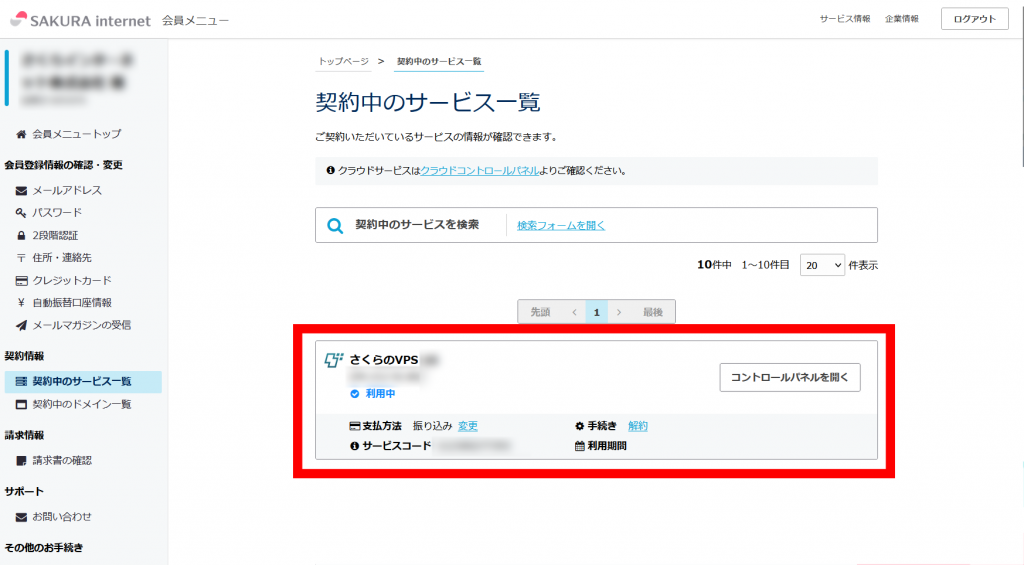Image resolution: width=1024 pixels, height=565 pixels.
Task: Open 契約中のドメイン一覧 in sidebar
Action: (81, 404)
